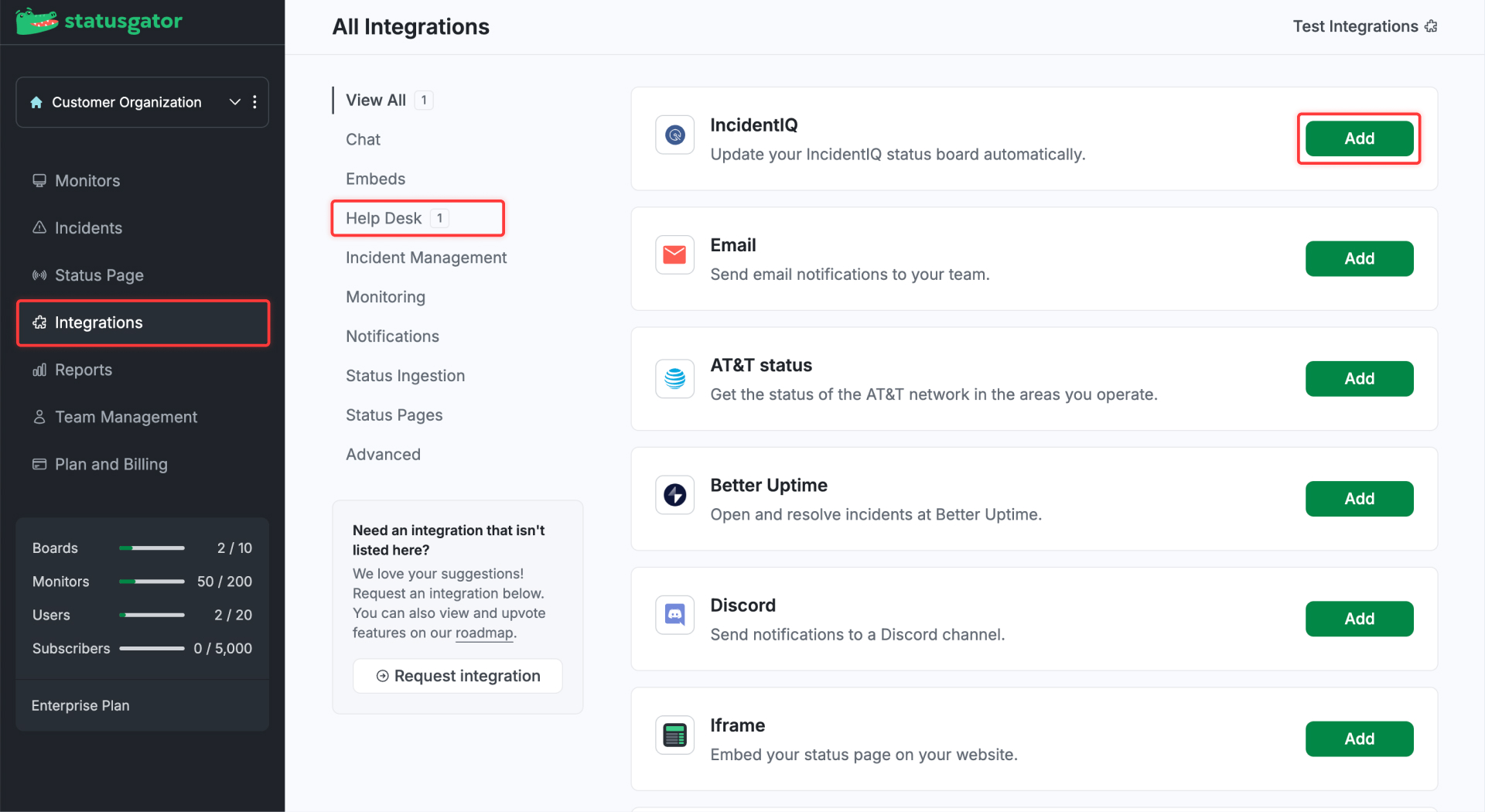Click the IncidentIQ logo icon
1485x812 pixels.
pos(674,135)
